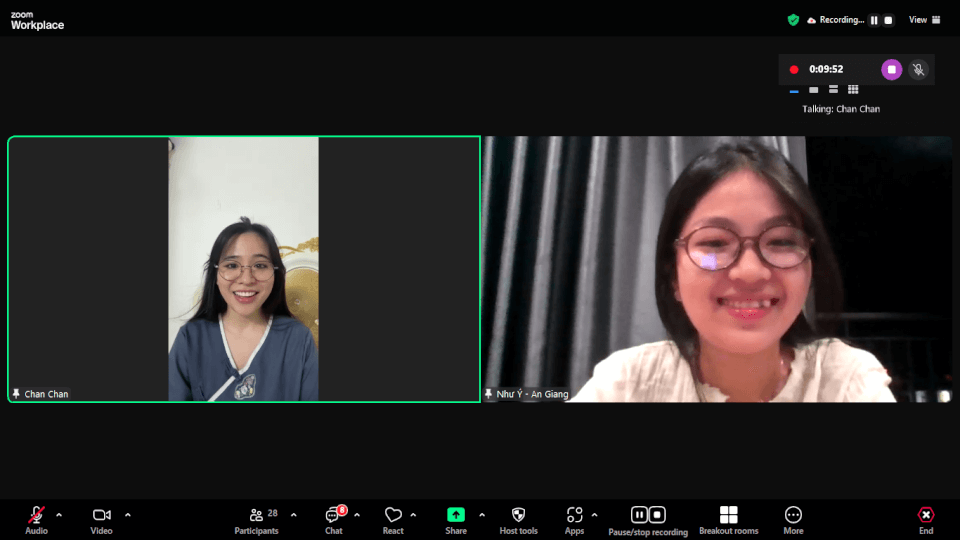Click the Như Ý - An Giang name label
The height and width of the screenshot is (540, 960).
click(x=532, y=394)
